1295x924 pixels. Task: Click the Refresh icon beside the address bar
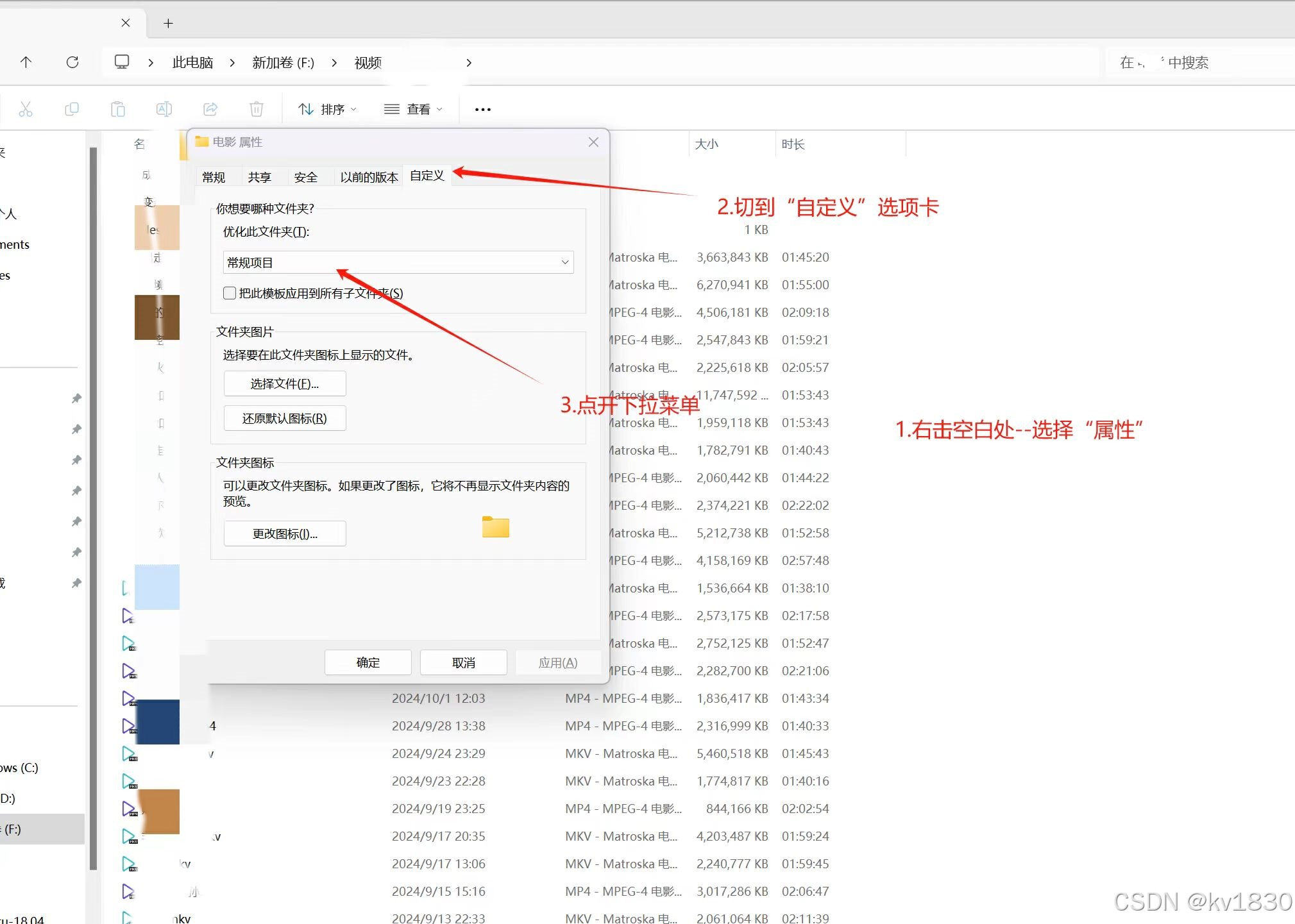(72, 62)
